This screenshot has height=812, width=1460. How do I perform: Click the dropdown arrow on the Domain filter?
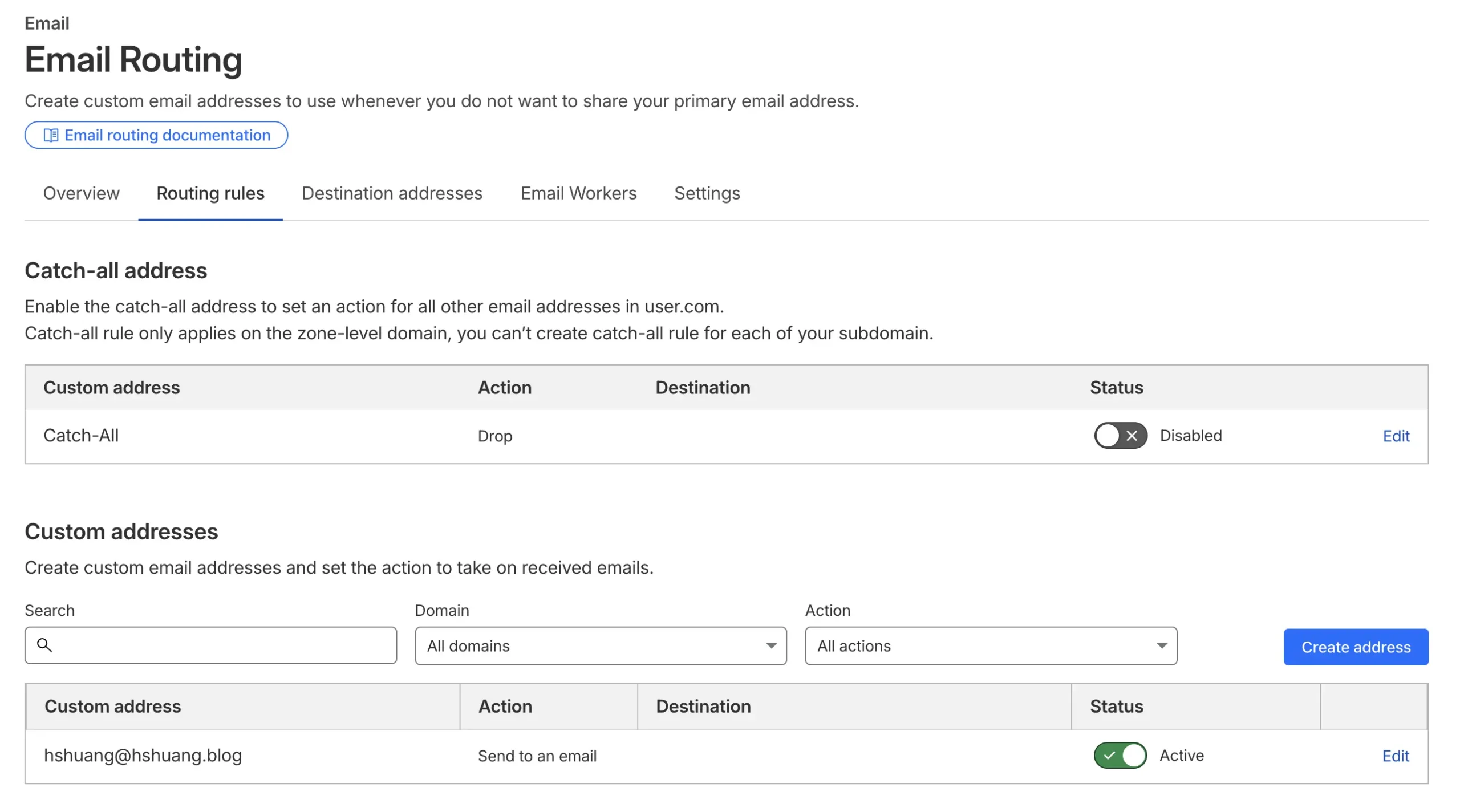(x=771, y=645)
